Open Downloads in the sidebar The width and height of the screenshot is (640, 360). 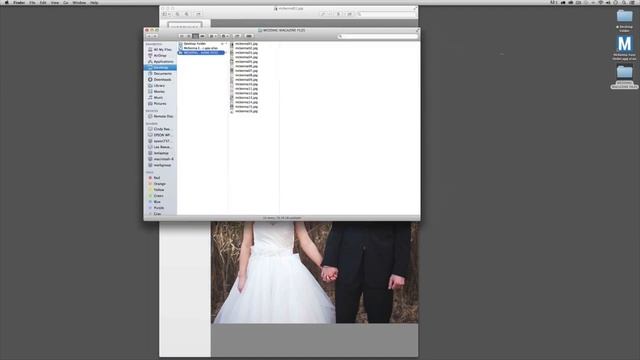(x=160, y=80)
